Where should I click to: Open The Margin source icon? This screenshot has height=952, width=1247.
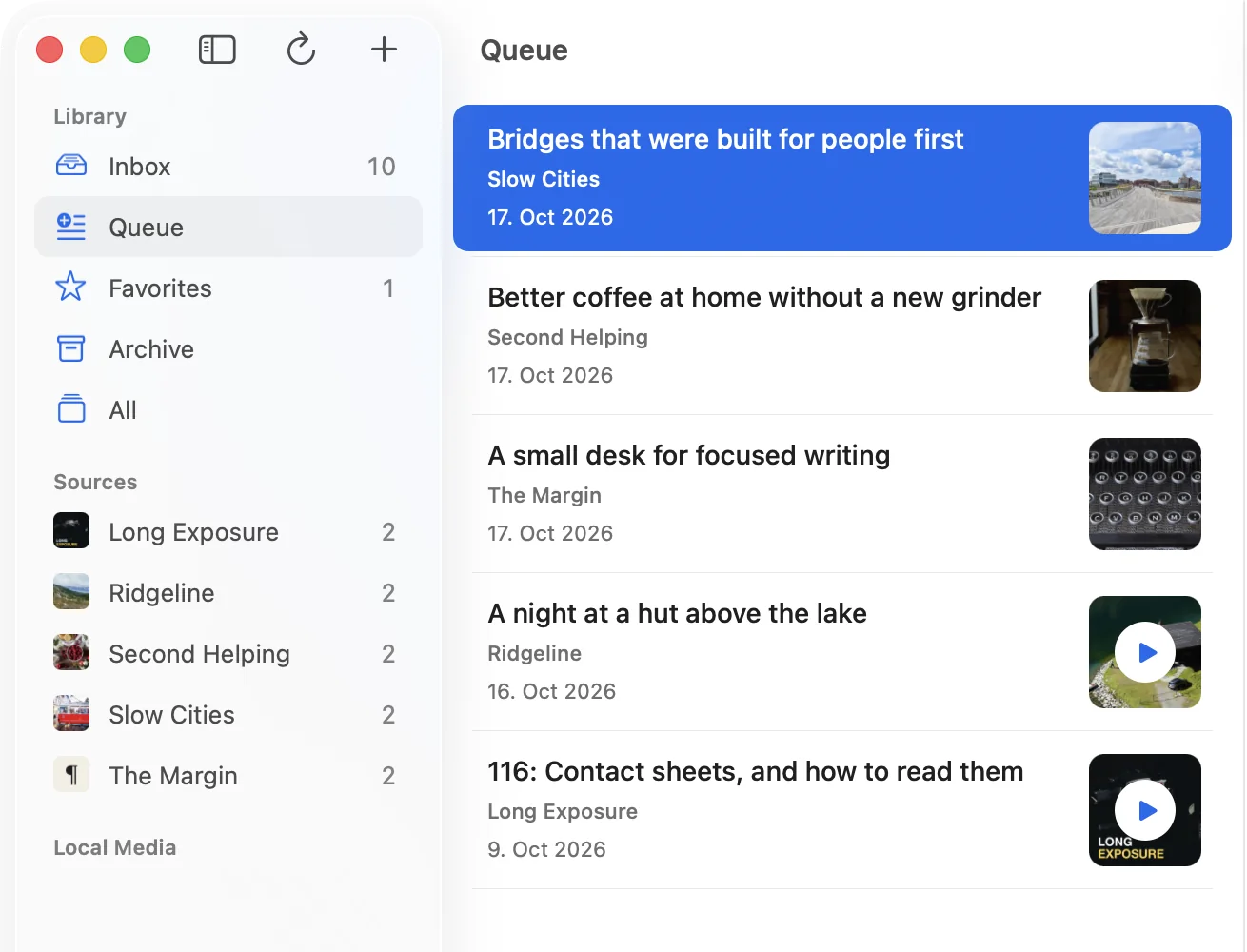click(71, 775)
